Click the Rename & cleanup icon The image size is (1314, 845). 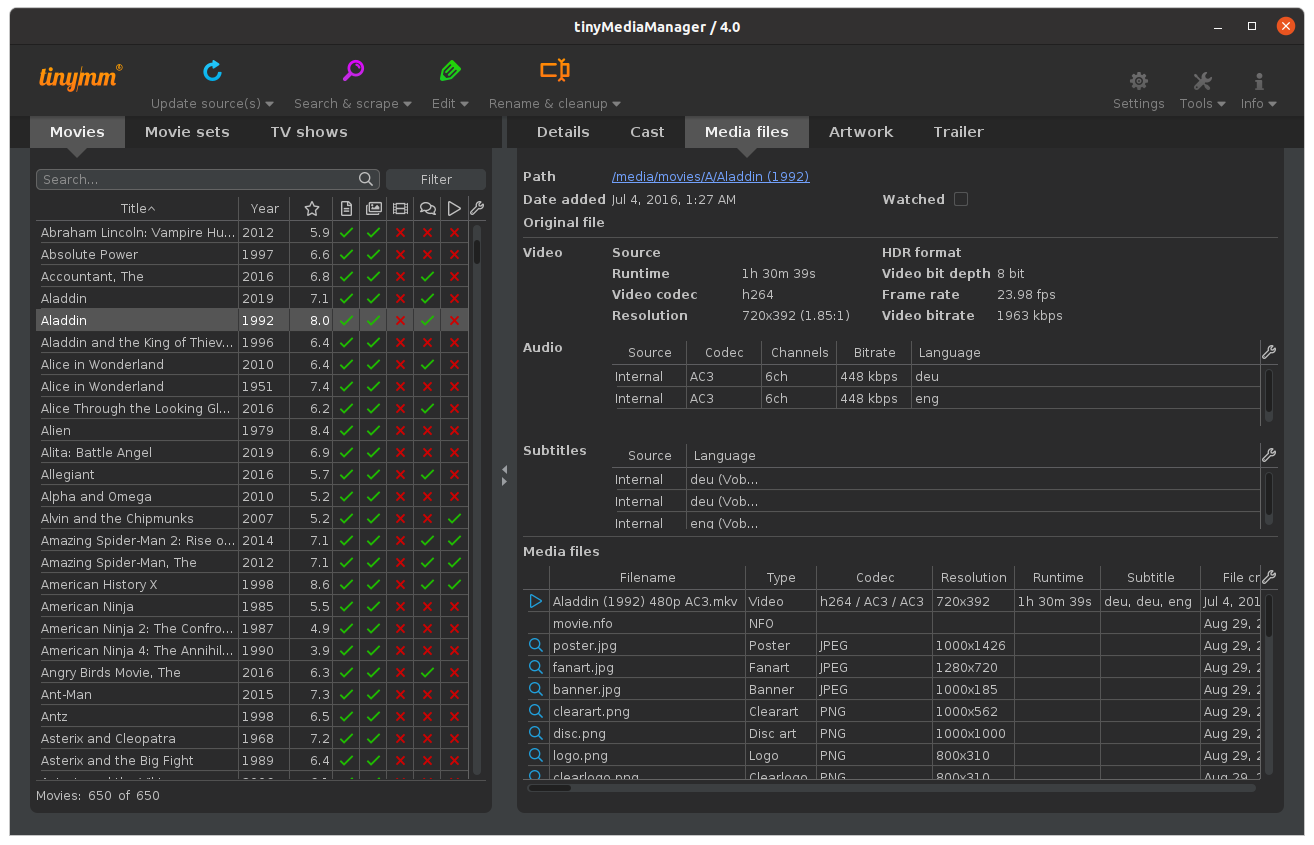(x=554, y=71)
